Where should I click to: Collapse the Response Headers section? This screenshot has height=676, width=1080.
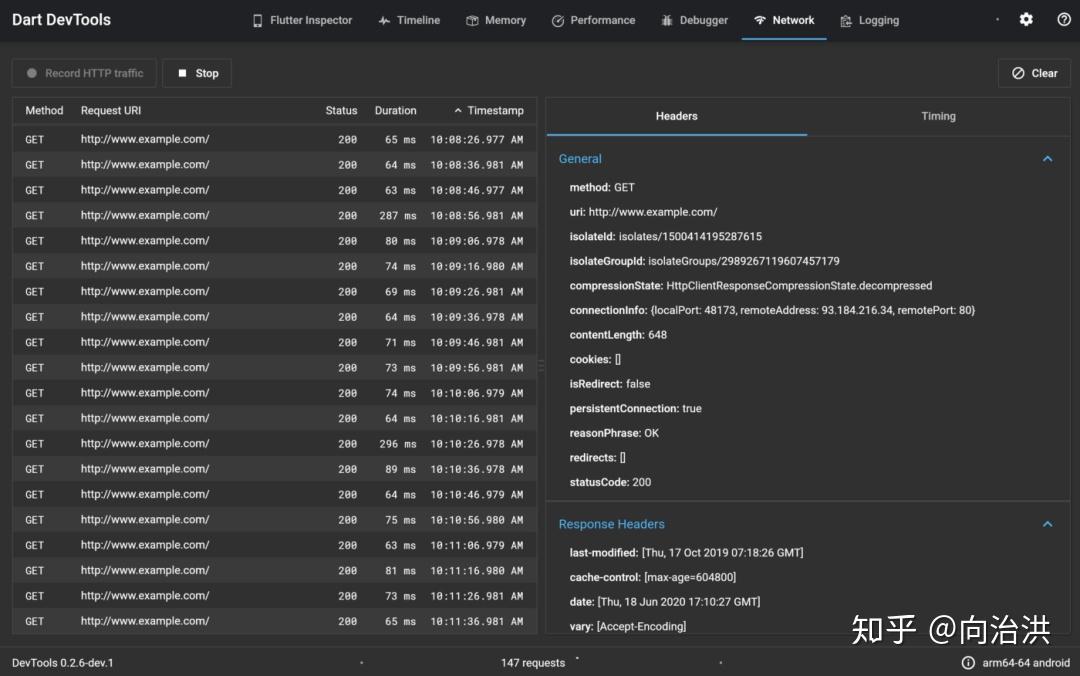pos(1047,524)
